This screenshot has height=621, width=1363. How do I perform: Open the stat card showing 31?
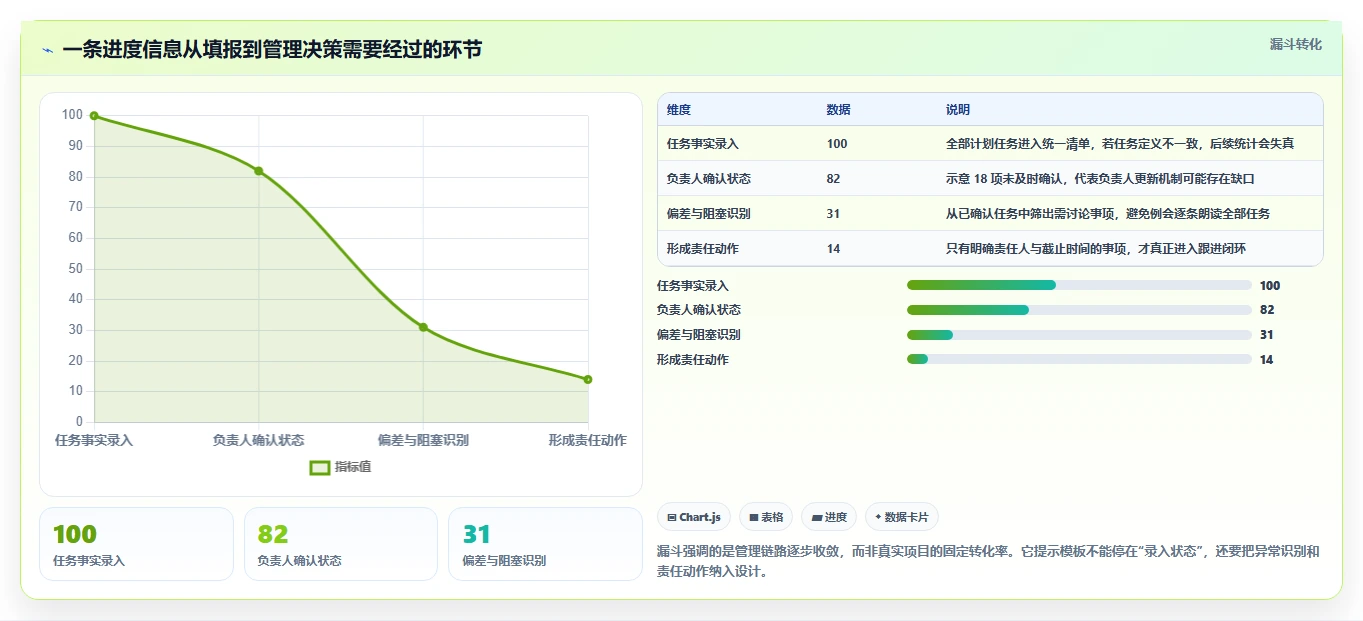(x=545, y=544)
